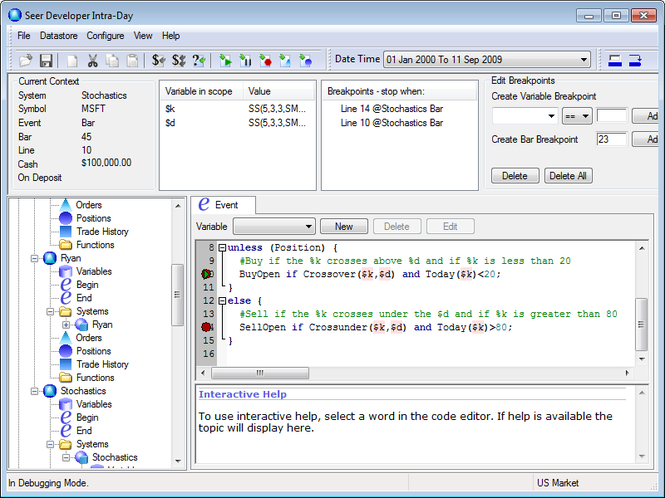Toggle breakpoint marker on line 10
Screen dimensions: 665x498
point(207,274)
